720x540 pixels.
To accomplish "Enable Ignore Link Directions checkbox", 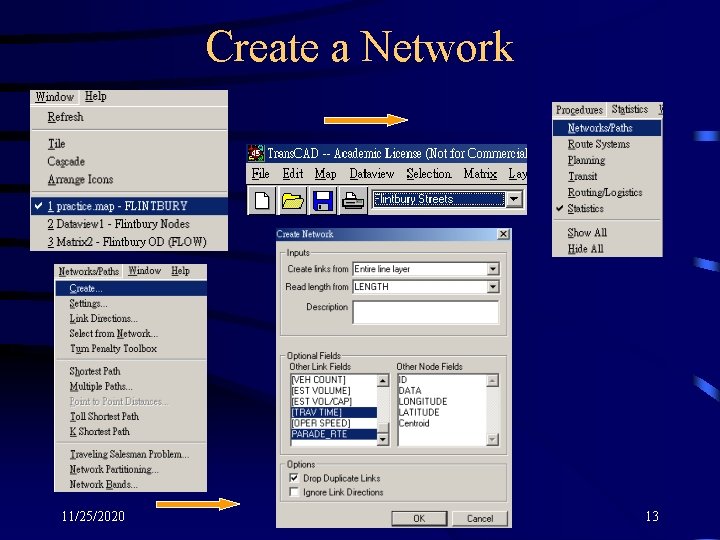I will tap(294, 492).
